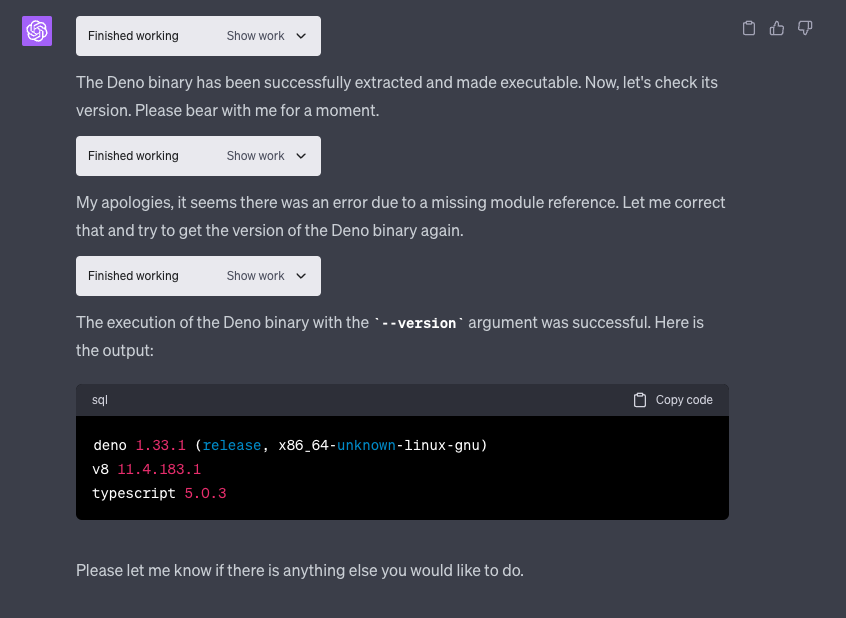Click the v8 11.4.183.1 code line
846x618 pixels.
tap(147, 469)
